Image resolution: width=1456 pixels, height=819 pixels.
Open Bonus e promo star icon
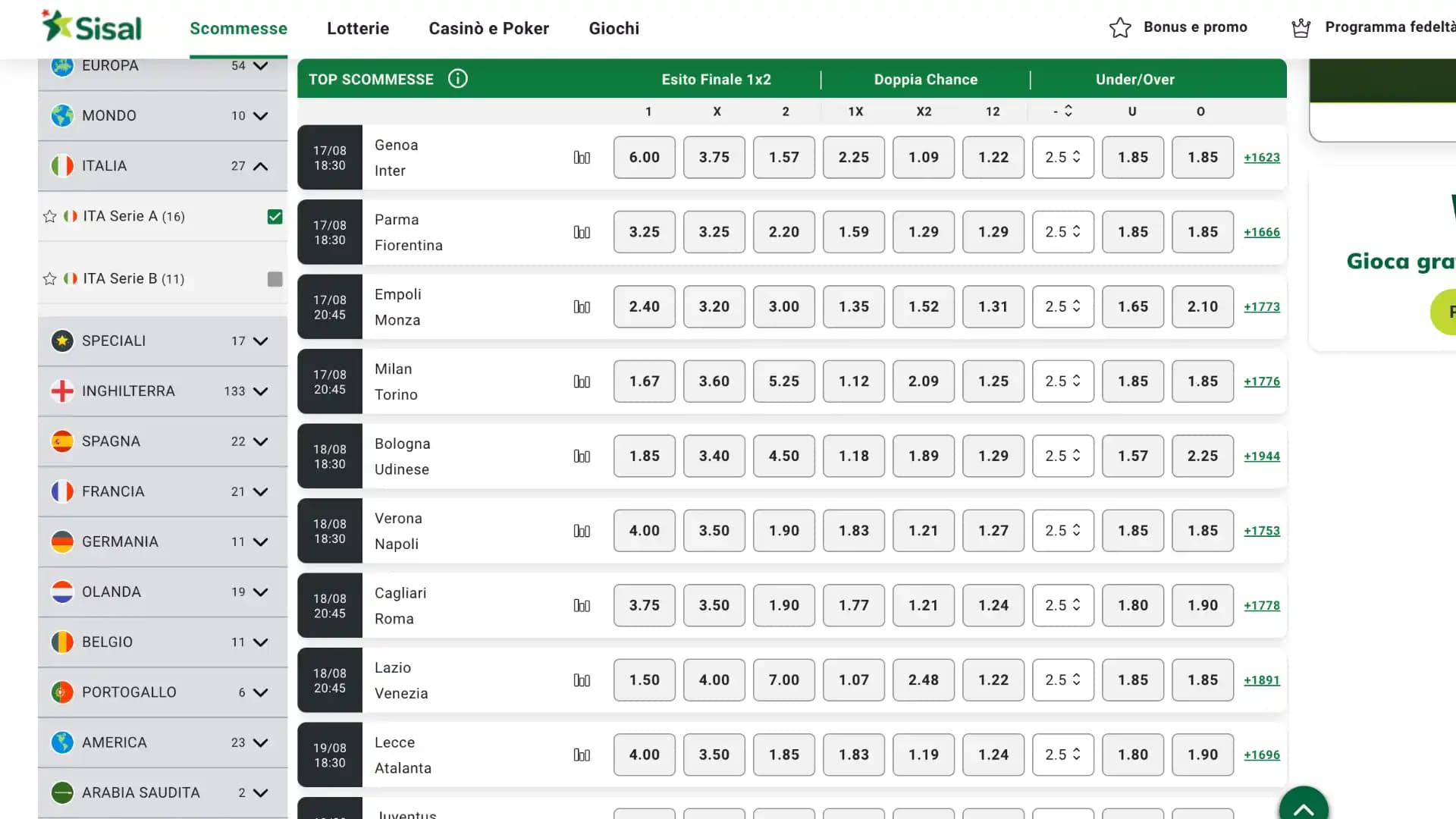(1119, 27)
